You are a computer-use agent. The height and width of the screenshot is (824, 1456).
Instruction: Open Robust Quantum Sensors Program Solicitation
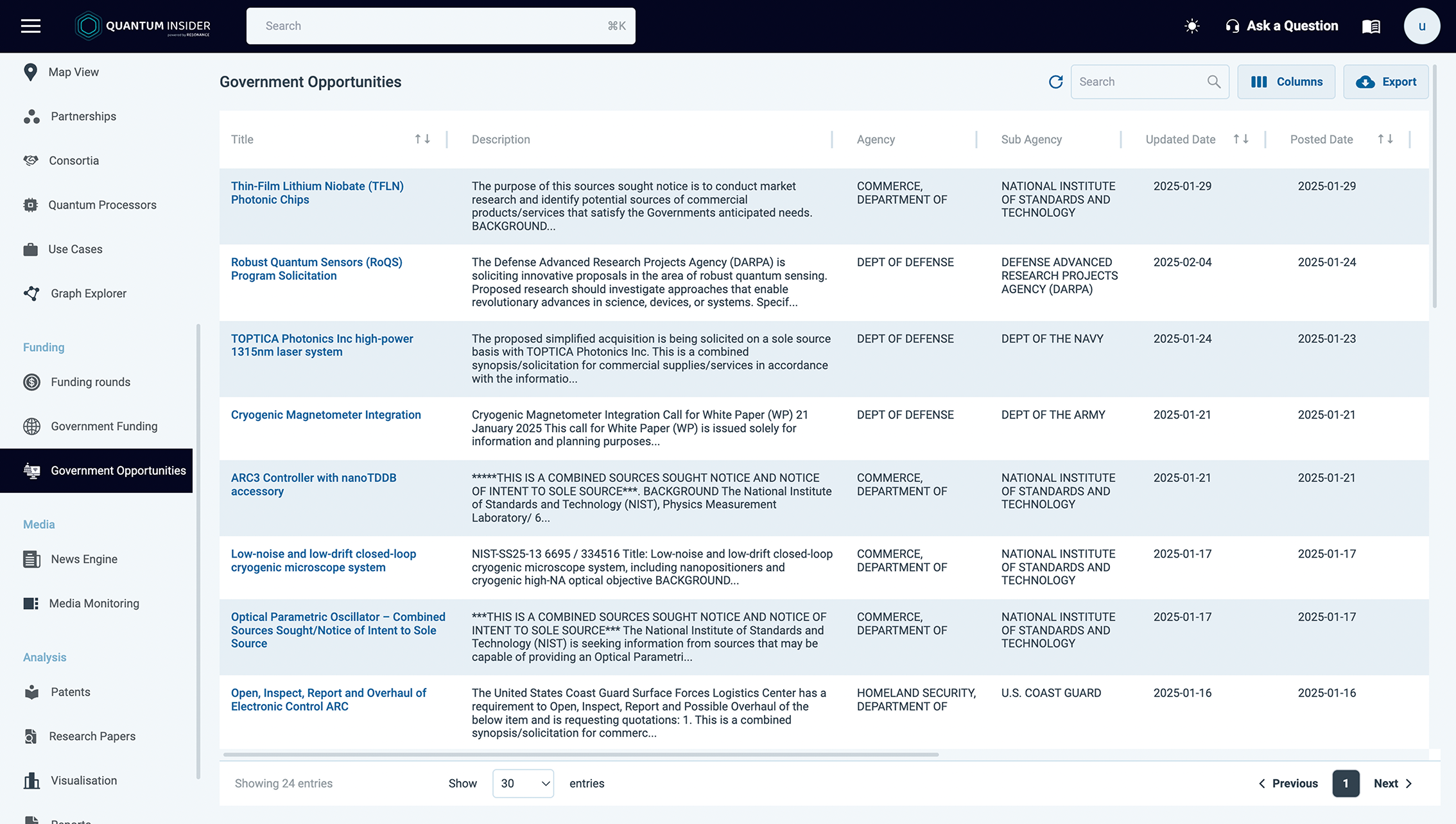pyautogui.click(x=316, y=269)
